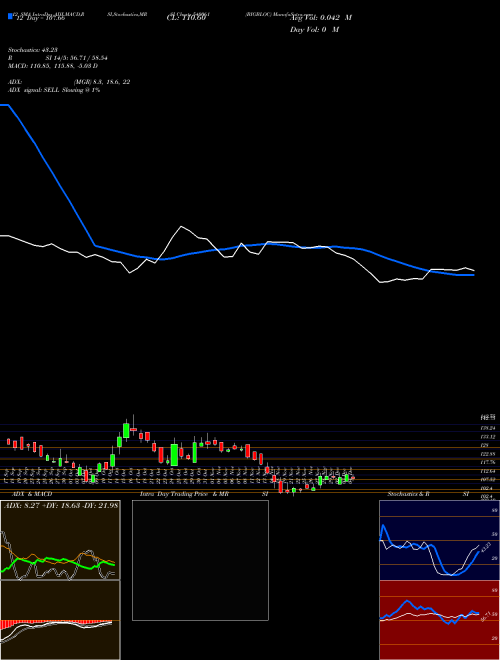Screen dimensions: 500x660
Task: Click the '112.64' price axis label
Action: tap(487, 471)
